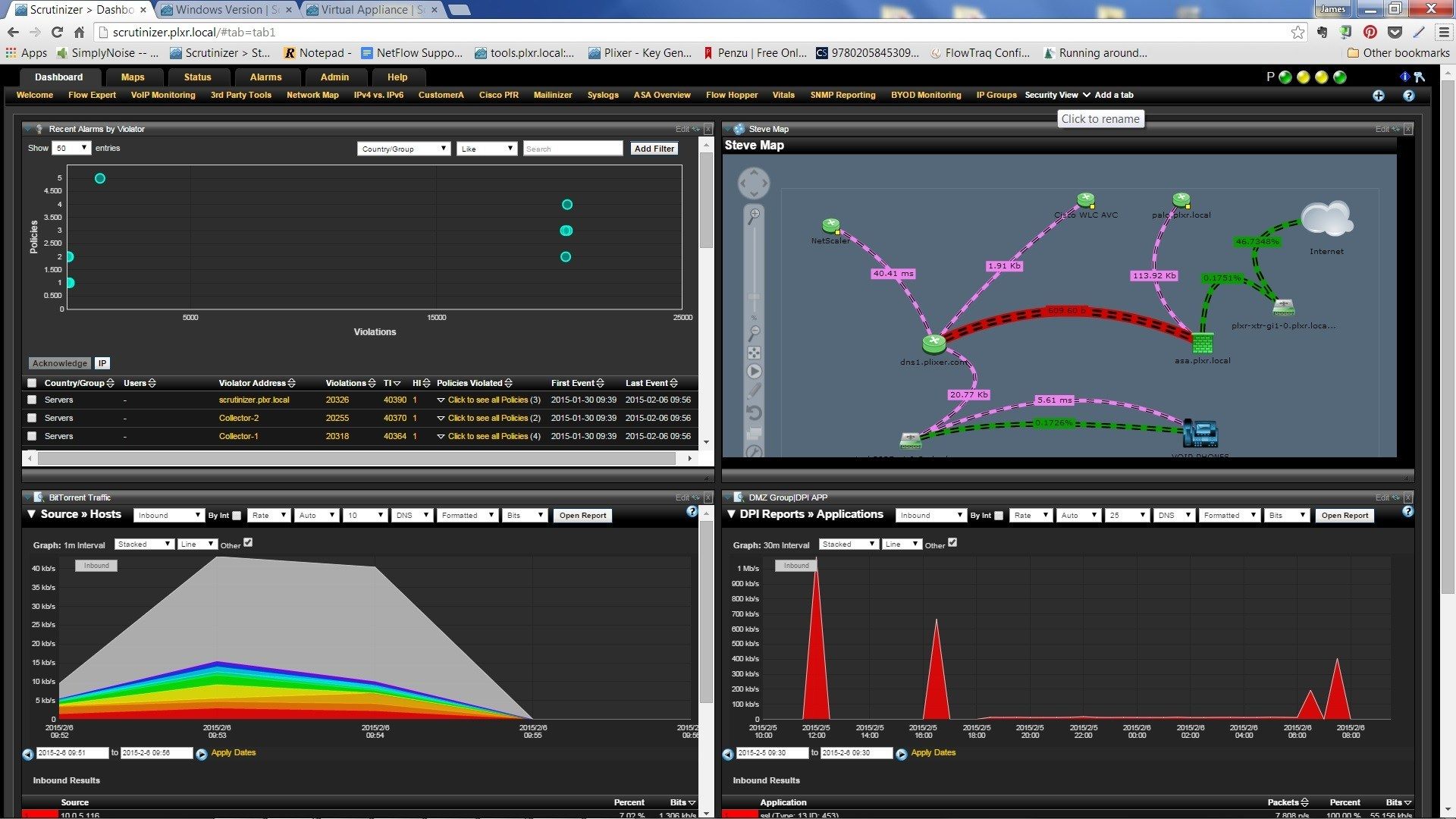Viewport: 1456px width, 819px height.
Task: Open the Like operator dropdown
Action: tap(487, 149)
